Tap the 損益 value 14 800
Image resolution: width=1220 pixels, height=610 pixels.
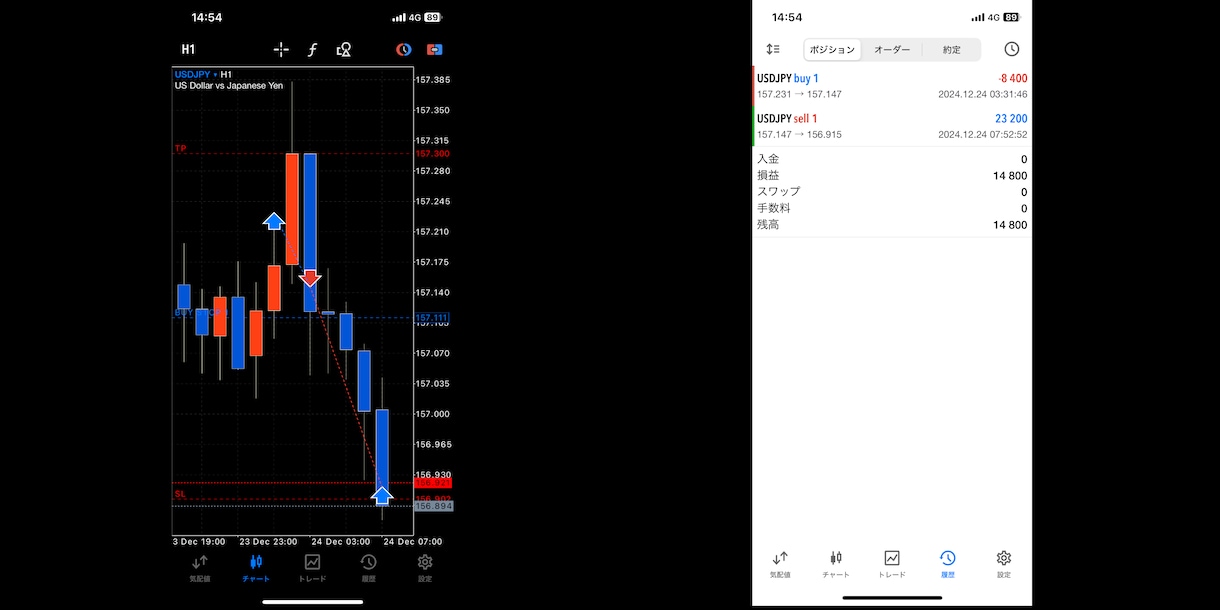(x=1010, y=176)
